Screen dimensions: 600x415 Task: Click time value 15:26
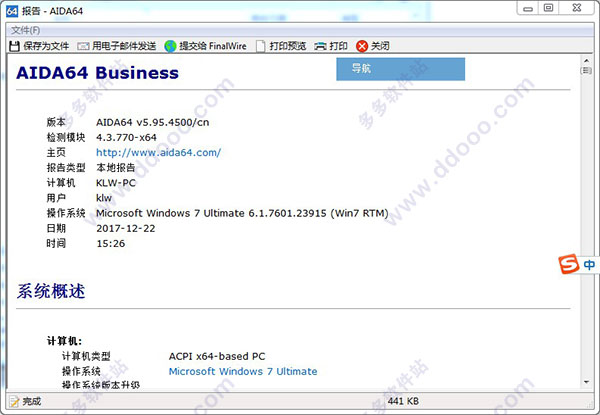tap(111, 243)
